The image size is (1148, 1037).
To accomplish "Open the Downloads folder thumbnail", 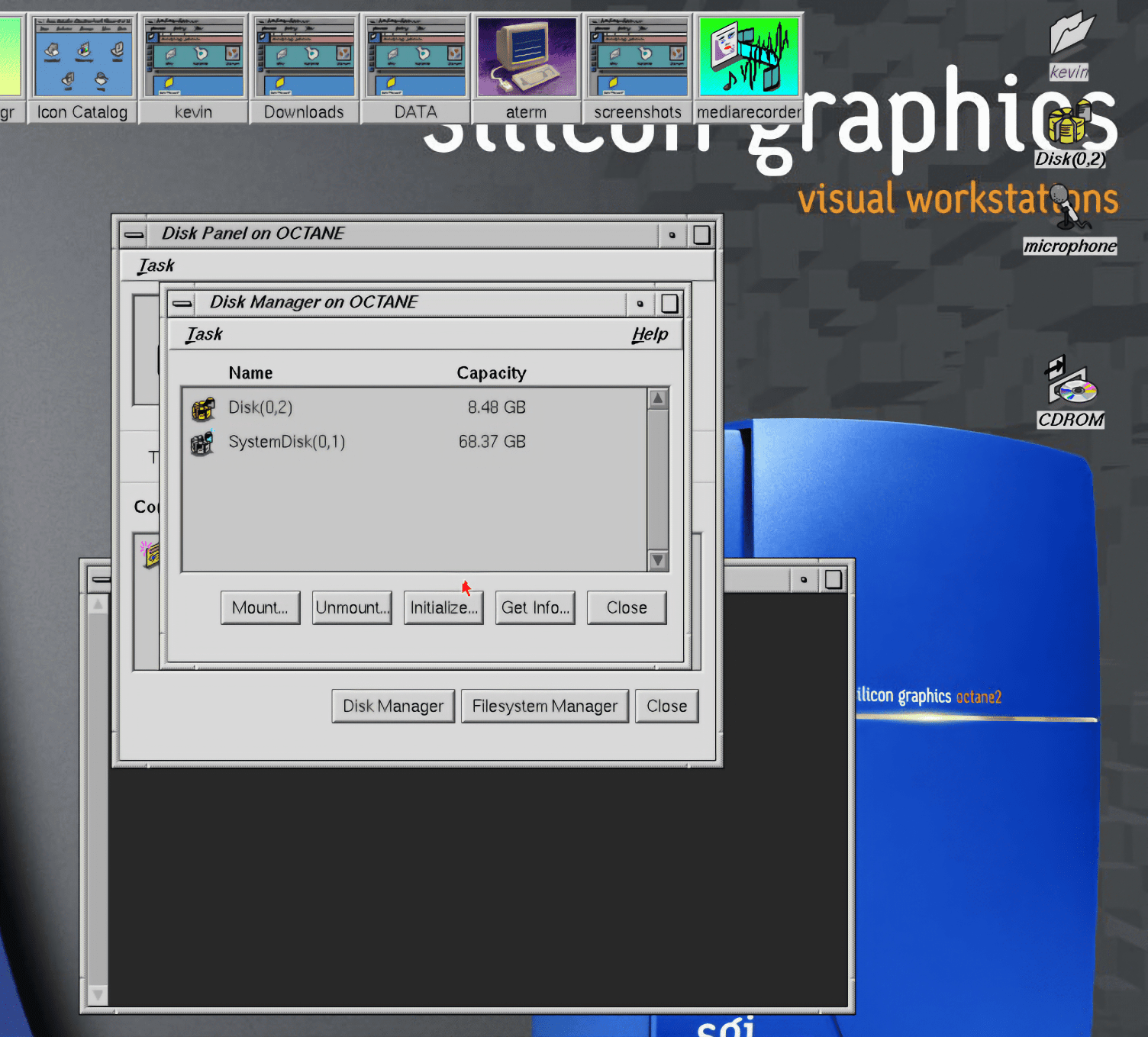I will point(304,69).
